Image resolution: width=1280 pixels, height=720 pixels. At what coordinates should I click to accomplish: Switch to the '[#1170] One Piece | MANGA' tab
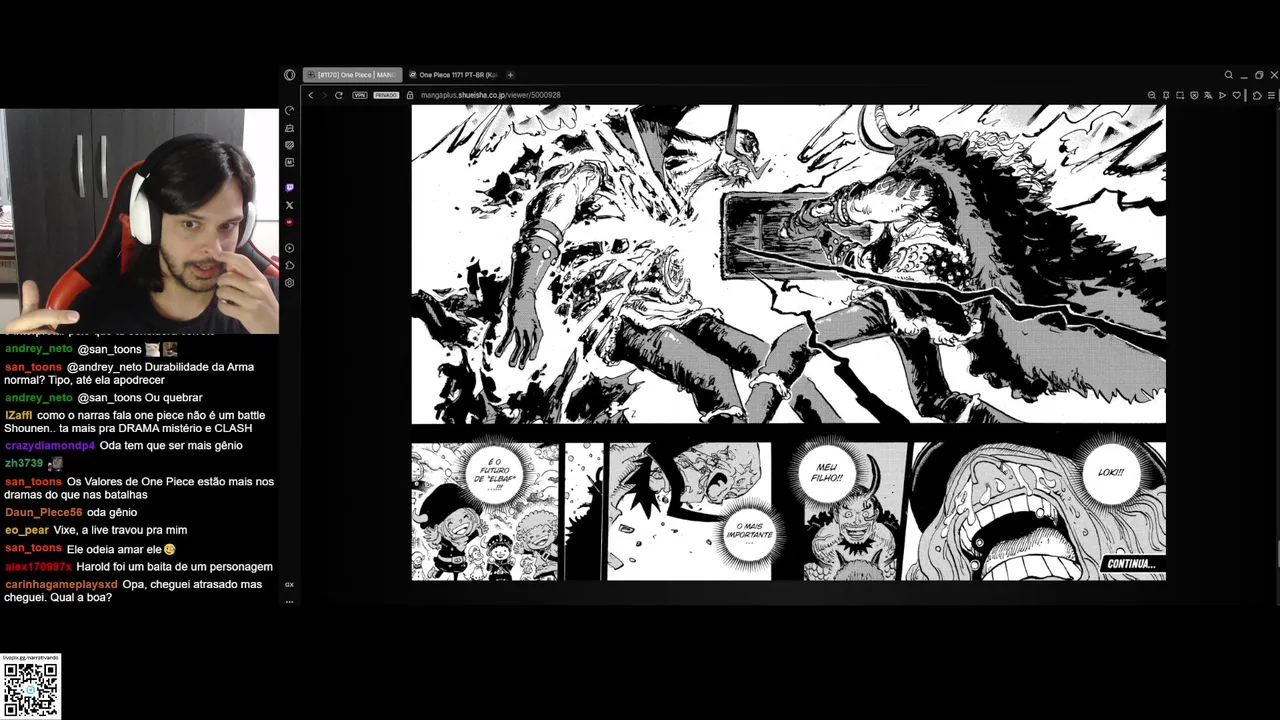(352, 75)
